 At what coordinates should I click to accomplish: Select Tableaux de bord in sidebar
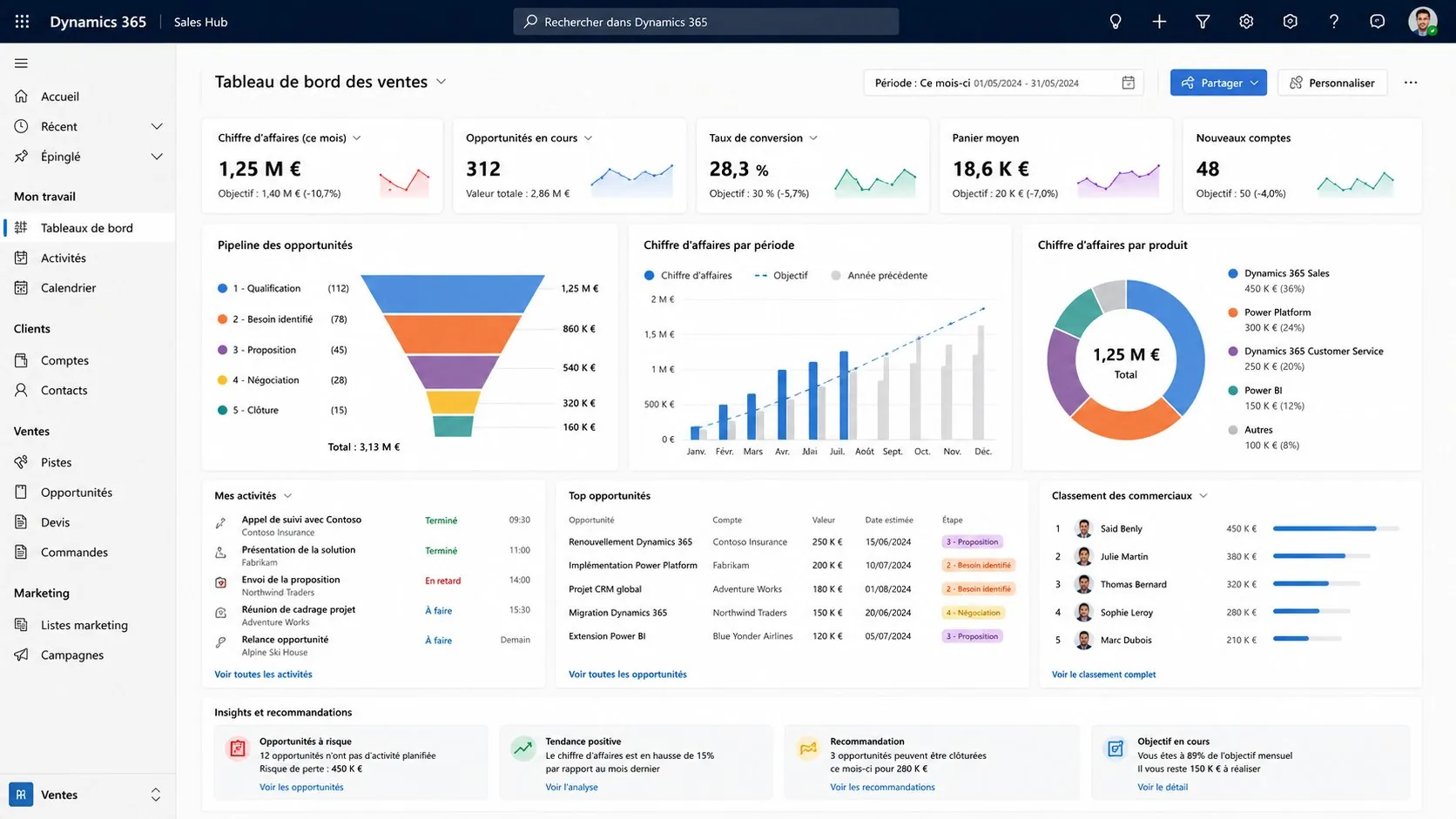(87, 228)
